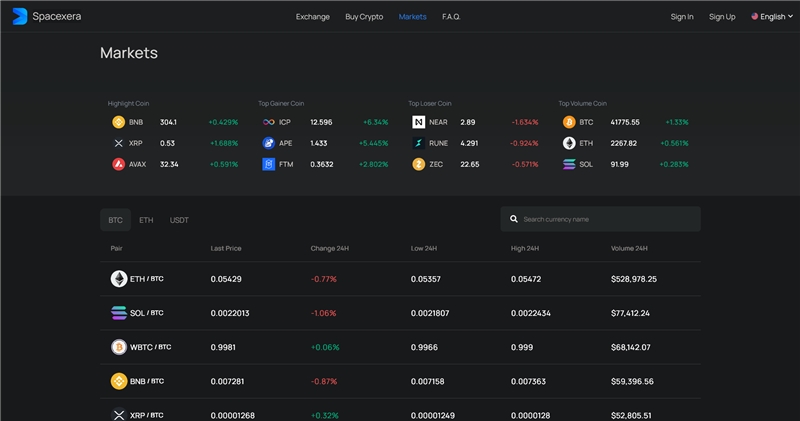Click WBTC / BTC last price 0.9981
The image size is (800, 421).
[223, 348]
